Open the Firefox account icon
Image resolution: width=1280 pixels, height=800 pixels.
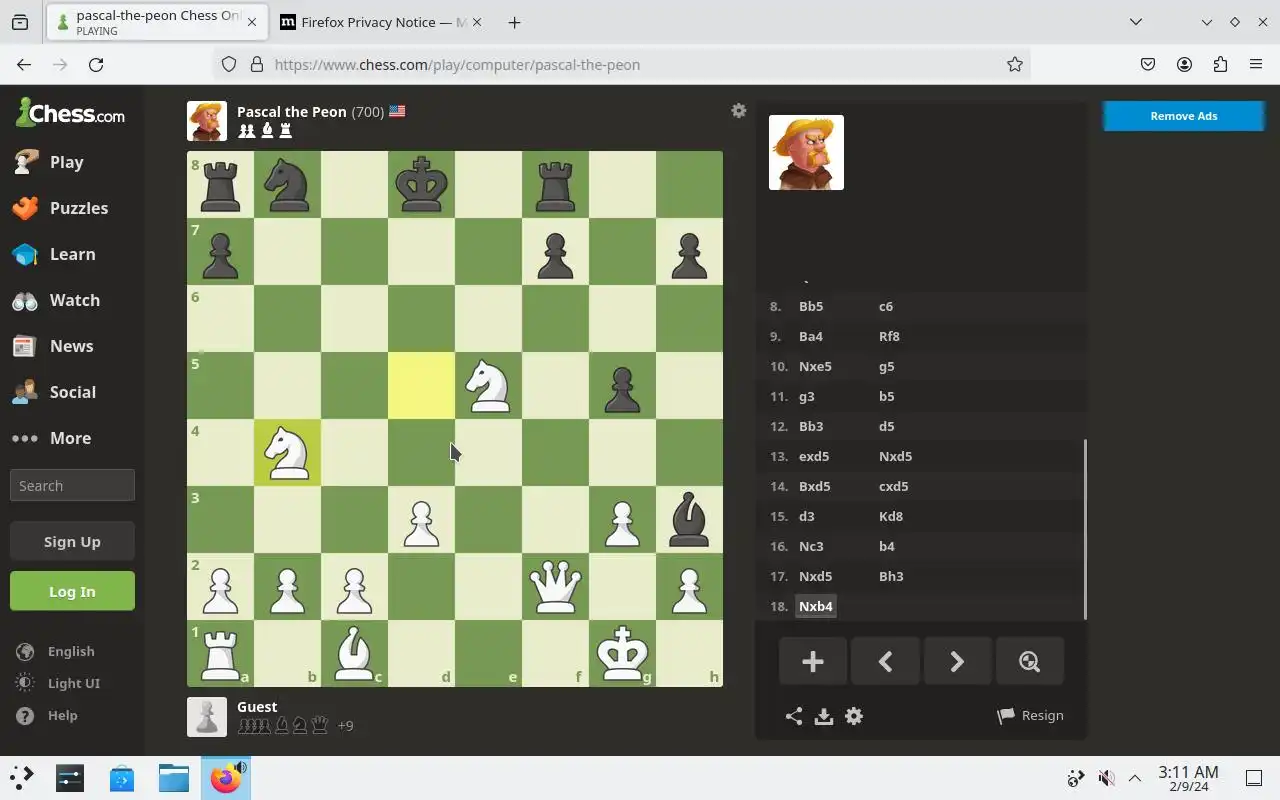pos(1184,64)
